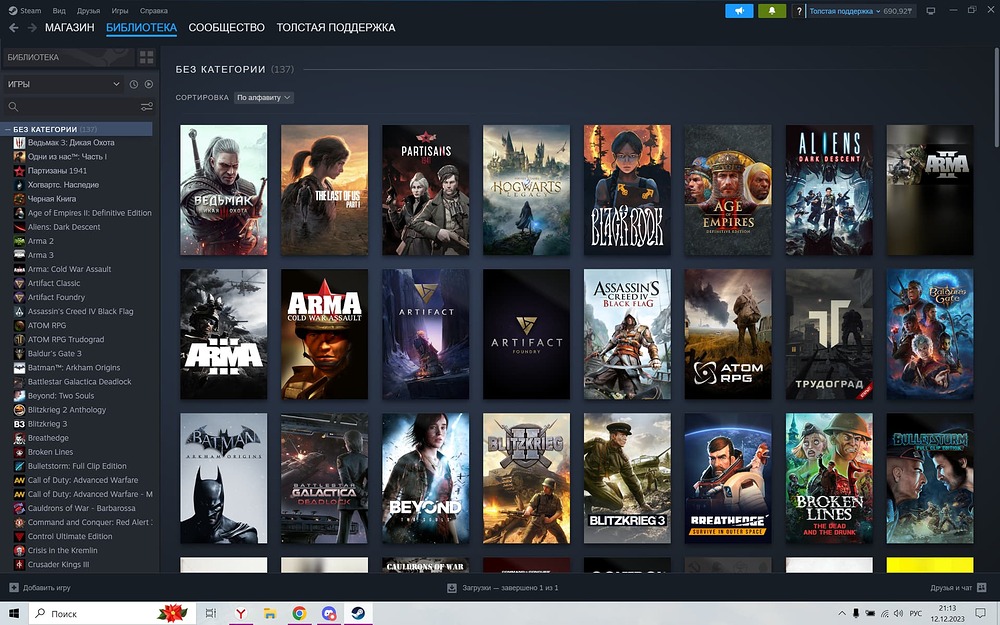Open Yandex browser from taskbar
Screen dimensions: 1000x625
pos(241,614)
